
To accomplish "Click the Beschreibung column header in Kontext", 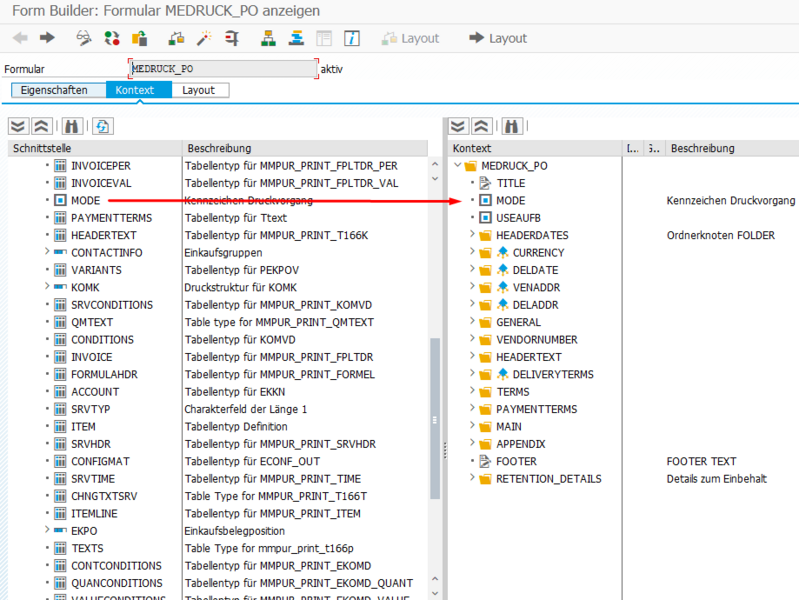I will (x=702, y=148).
